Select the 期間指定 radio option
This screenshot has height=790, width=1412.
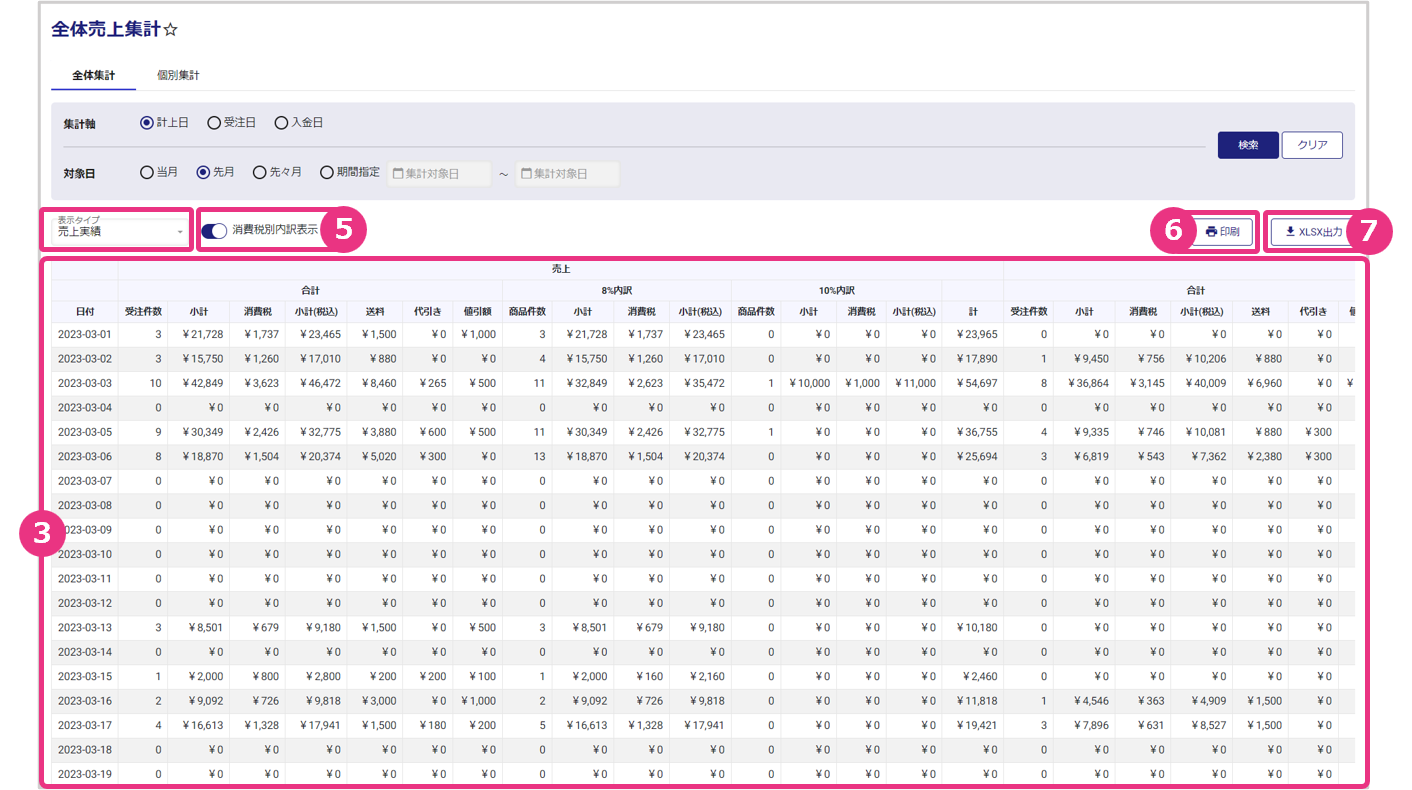327,172
